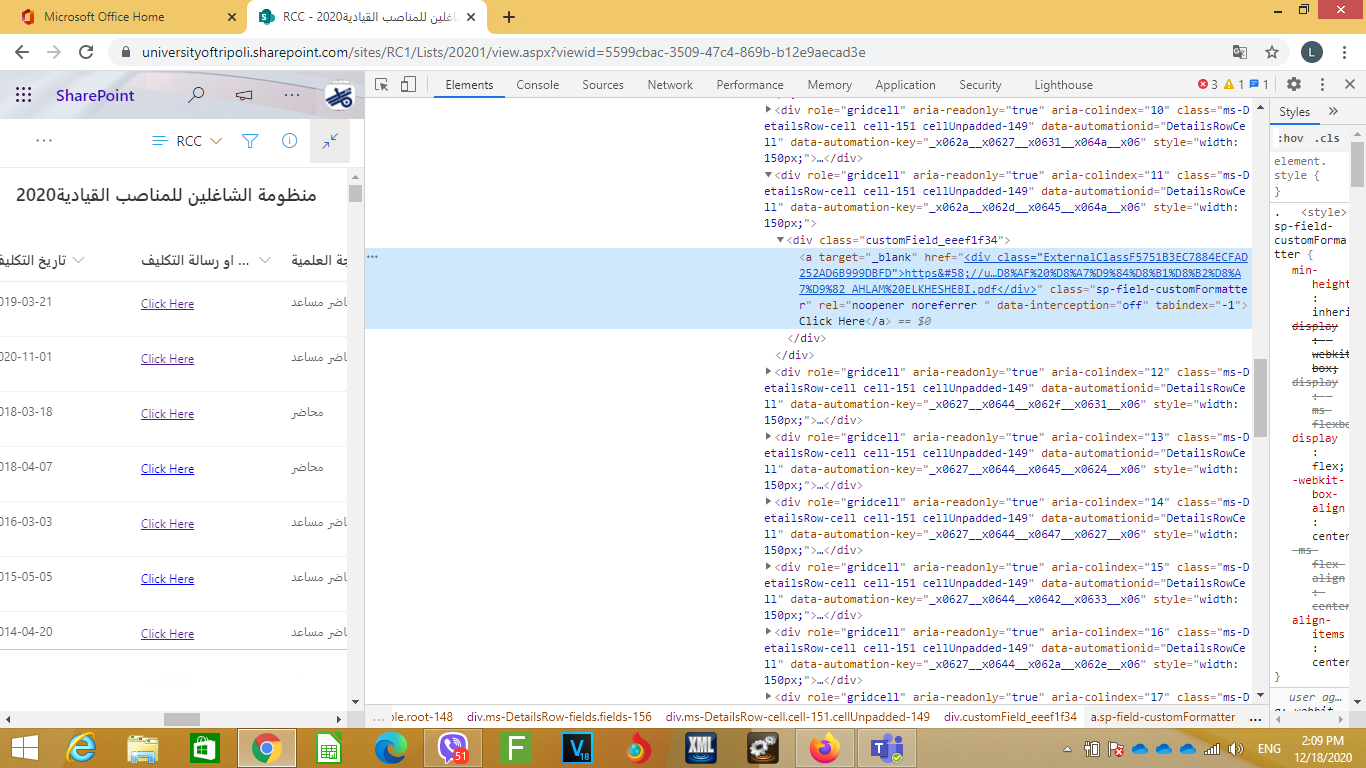Open the Application tab in DevTools
1366x768 pixels.
pyautogui.click(x=905, y=85)
